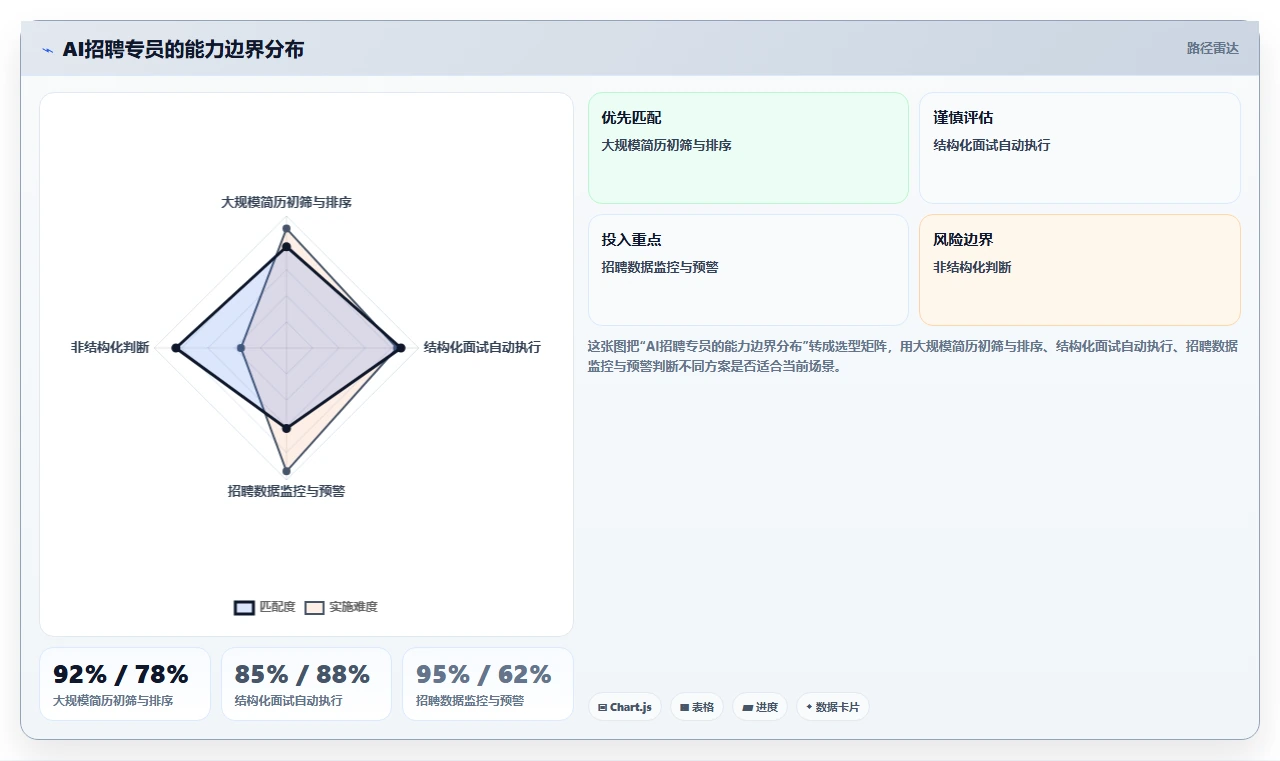Select the 优先匹配 card
This screenshot has width=1280, height=761.
pyautogui.click(x=748, y=148)
